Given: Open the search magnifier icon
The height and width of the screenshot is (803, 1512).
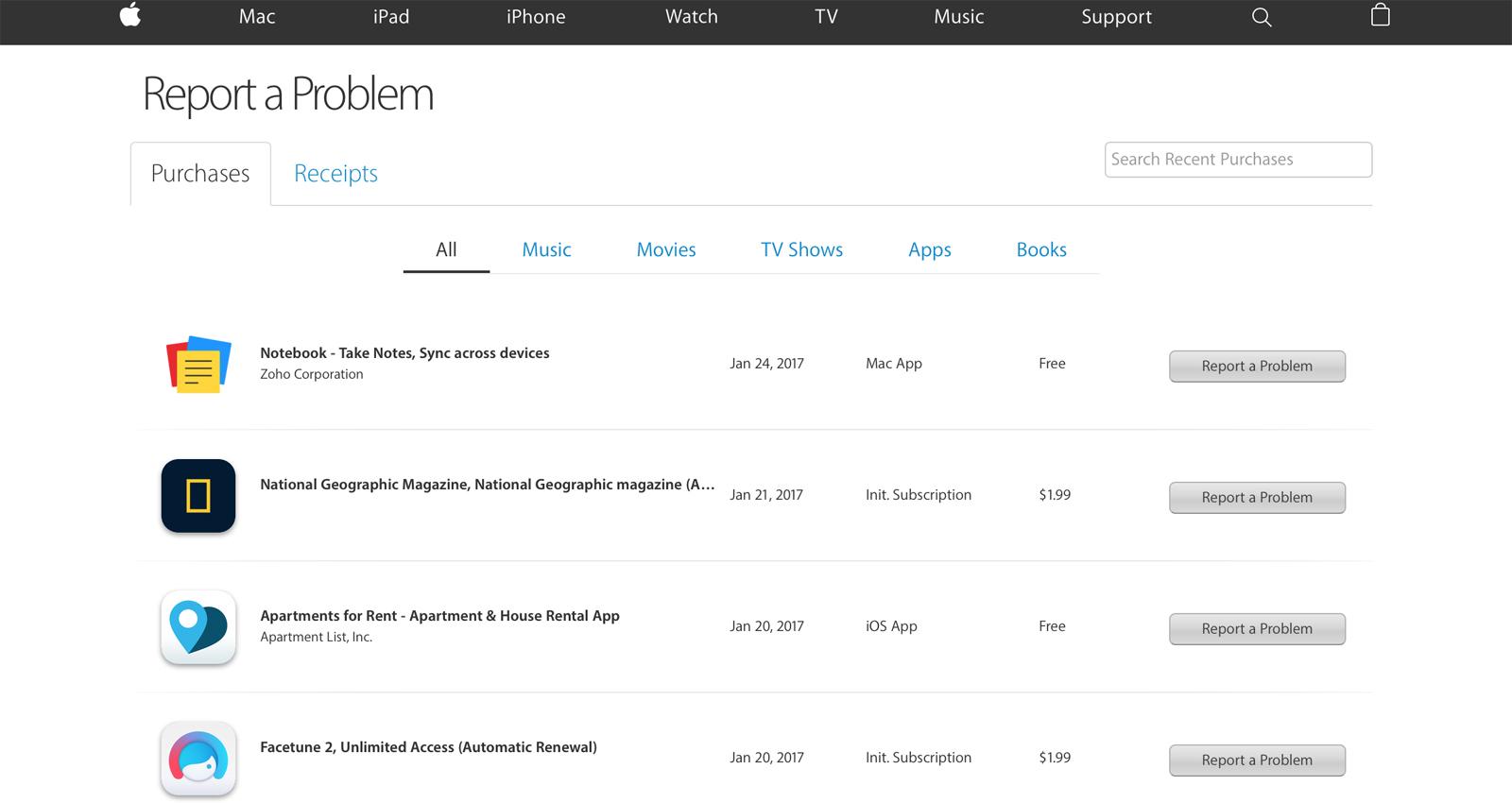Looking at the screenshot, I should (x=1261, y=17).
